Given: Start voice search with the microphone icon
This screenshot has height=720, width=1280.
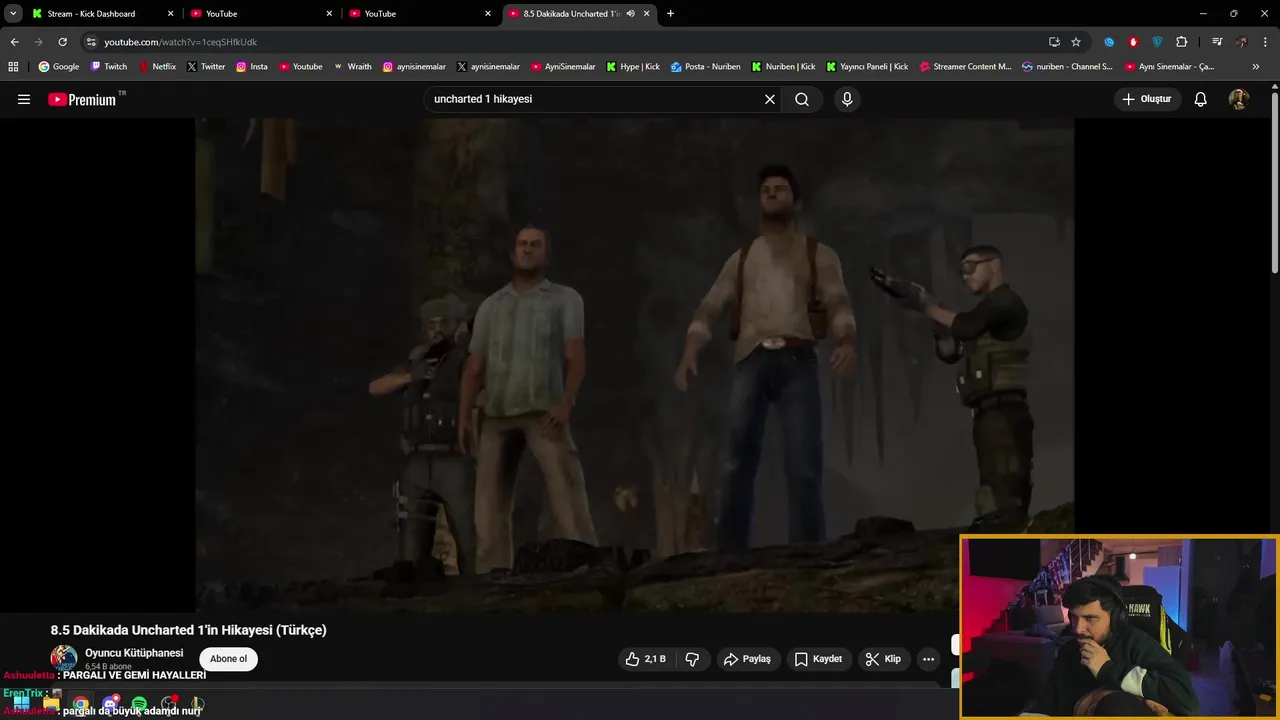Looking at the screenshot, I should coord(847,99).
